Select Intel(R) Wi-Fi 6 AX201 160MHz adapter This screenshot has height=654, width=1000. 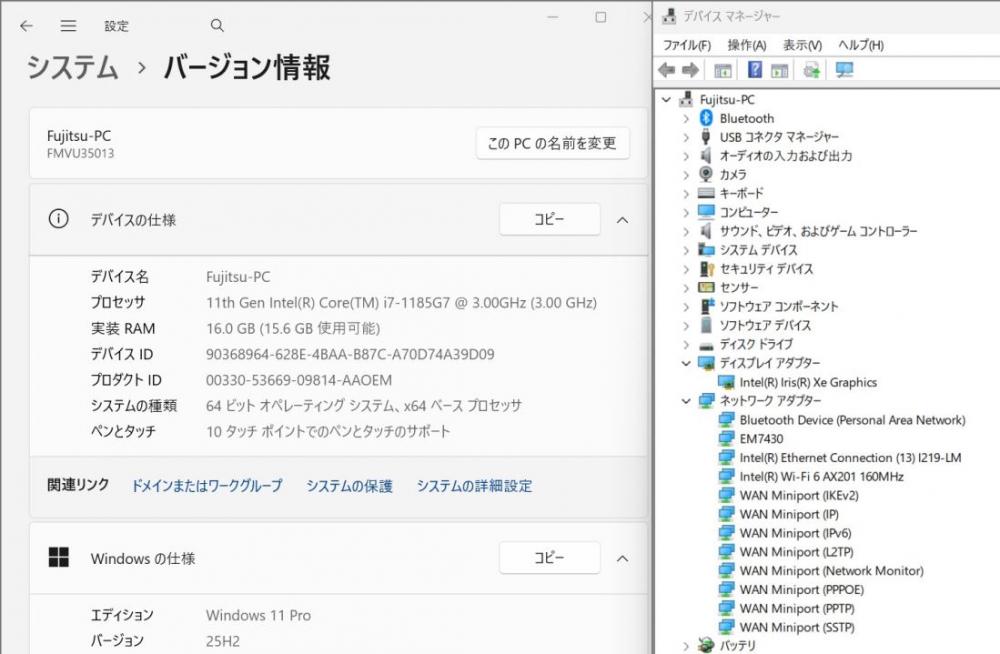point(821,477)
